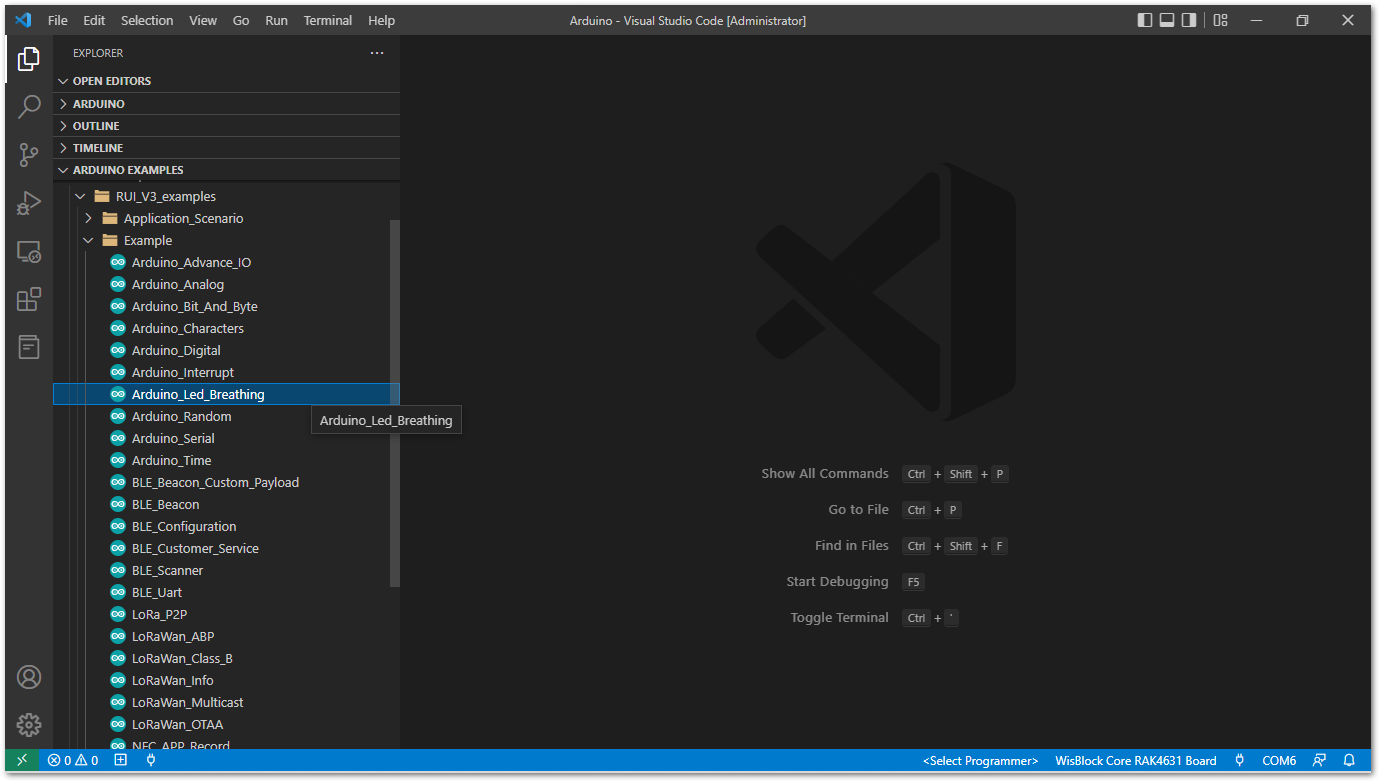
Task: Open Remote Explorer view
Action: tap(29, 251)
